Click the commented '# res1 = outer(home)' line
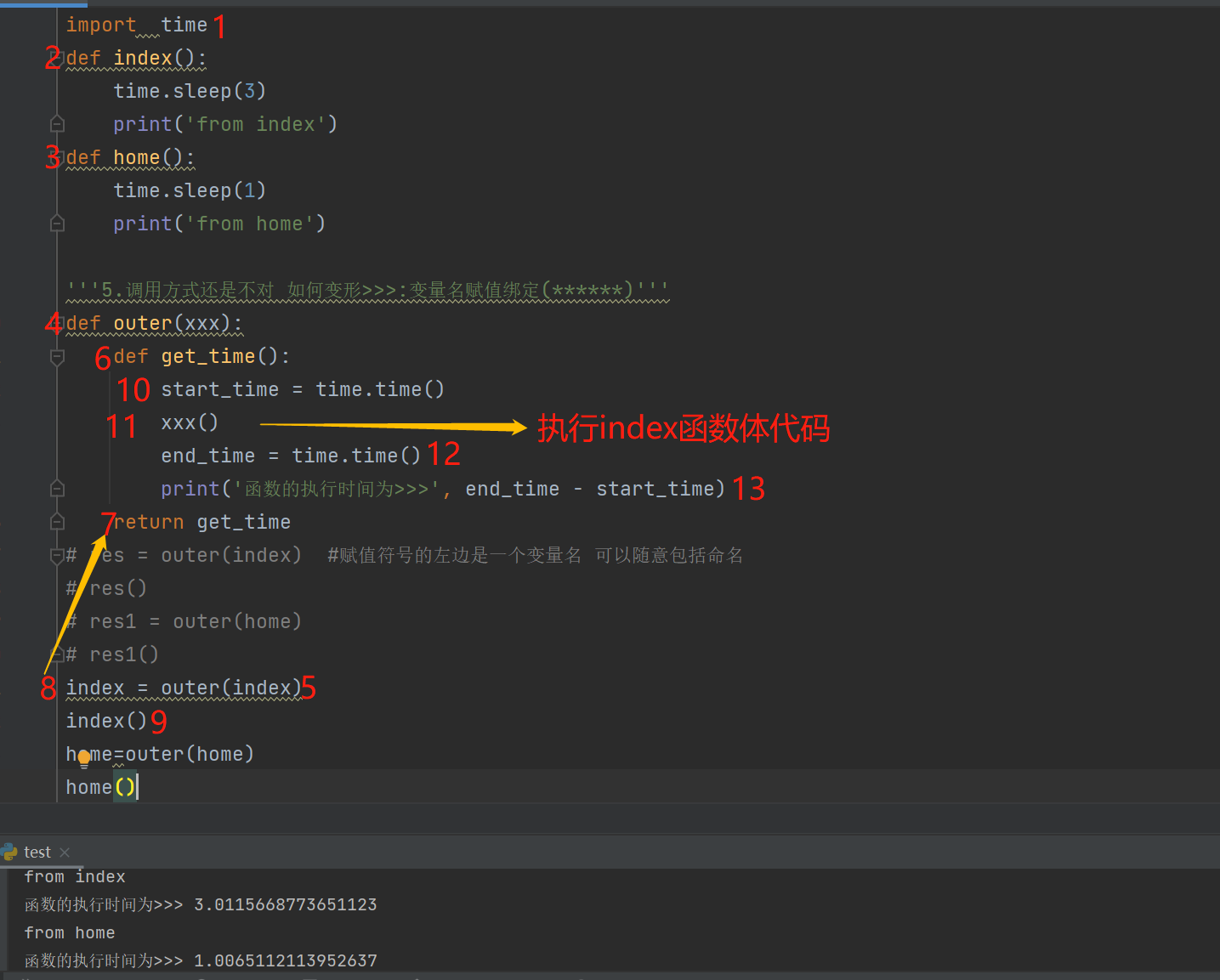Viewport: 1220px width, 980px height. [x=184, y=621]
